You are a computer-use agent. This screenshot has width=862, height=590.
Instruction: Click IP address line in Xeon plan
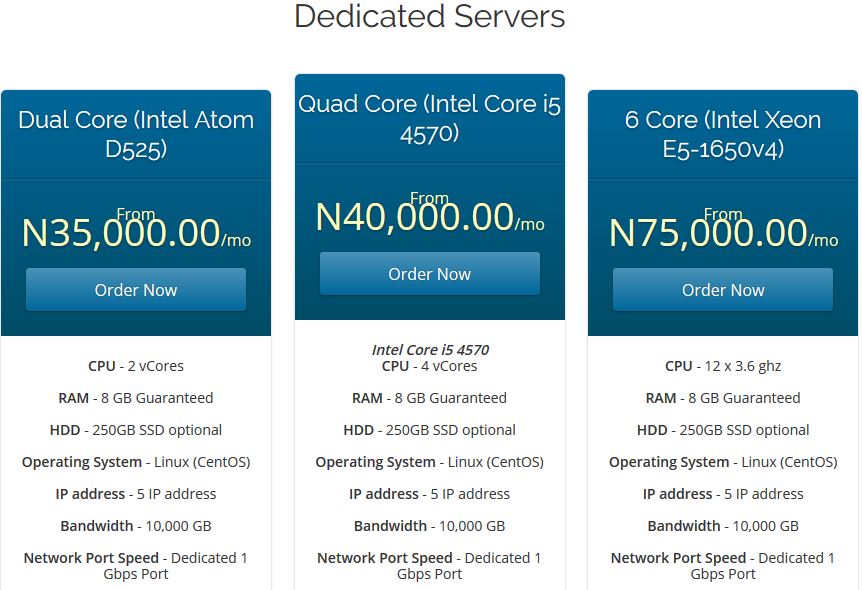tap(723, 494)
